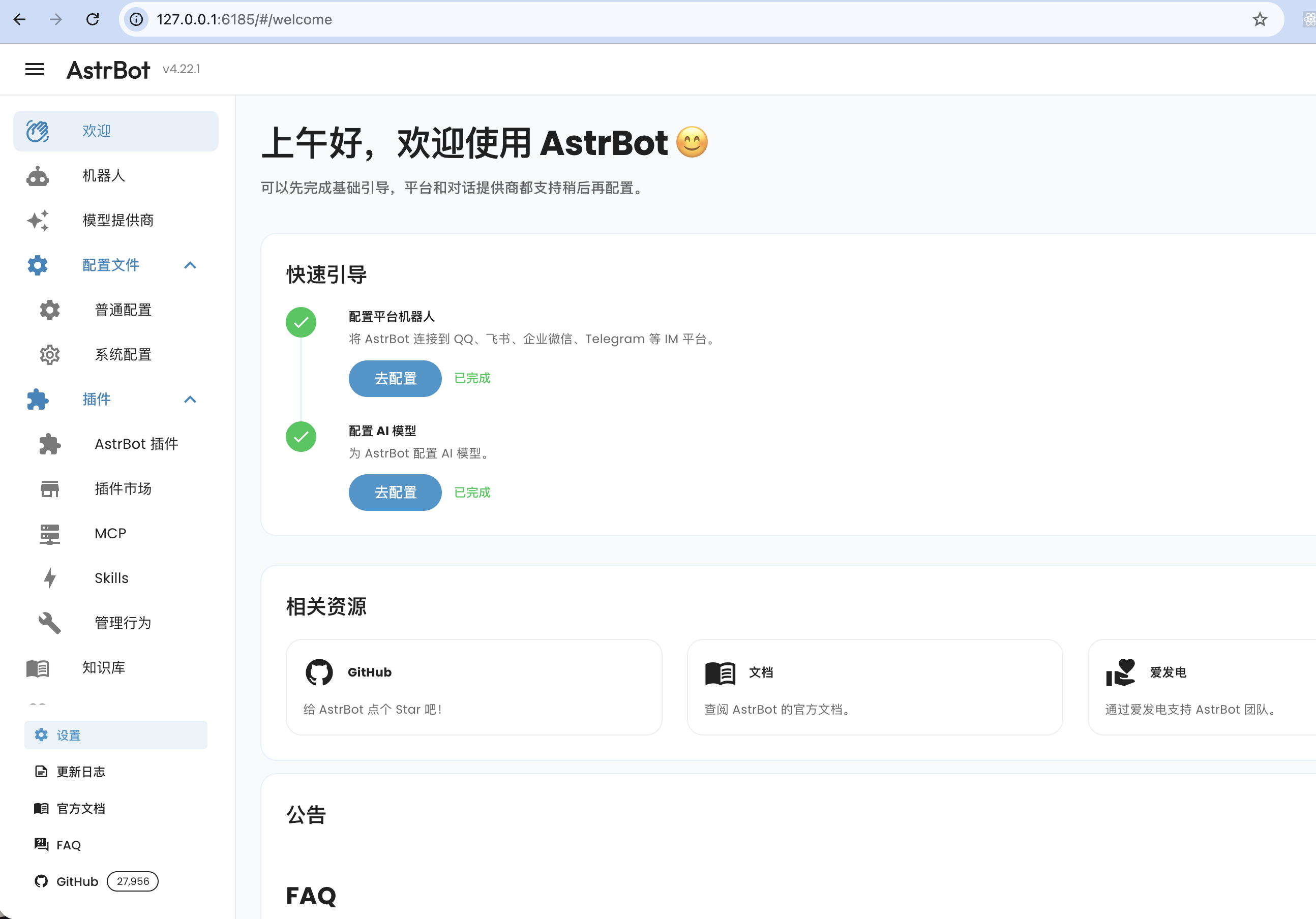The width and height of the screenshot is (1316, 919).
Task: Bookmark page with the star icon
Action: click(1259, 19)
